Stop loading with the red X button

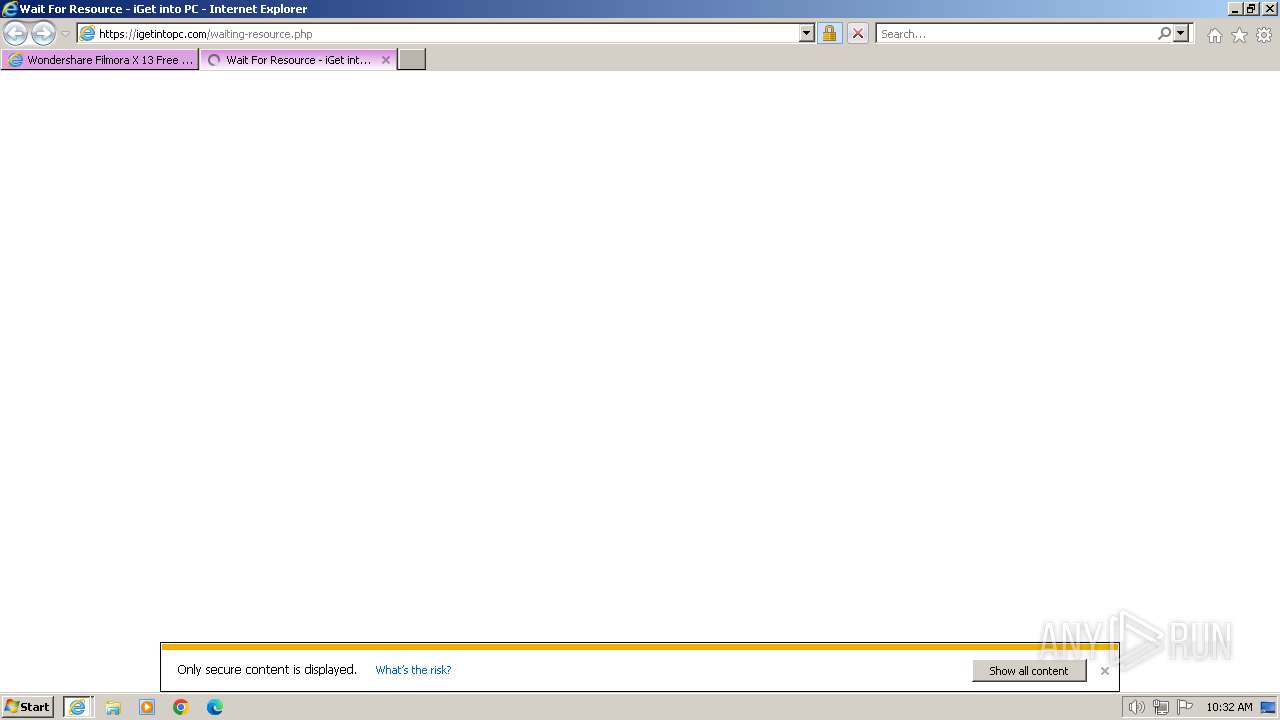[858, 33]
